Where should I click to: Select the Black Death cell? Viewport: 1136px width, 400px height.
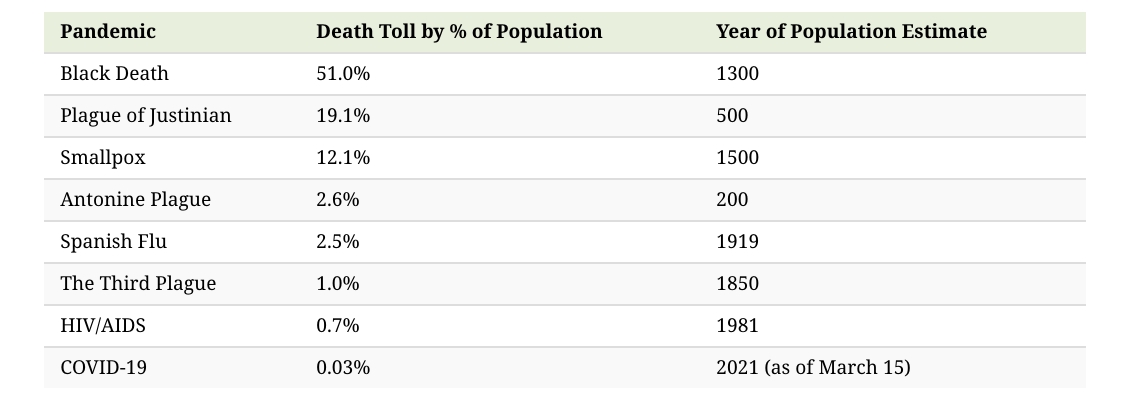pos(114,74)
